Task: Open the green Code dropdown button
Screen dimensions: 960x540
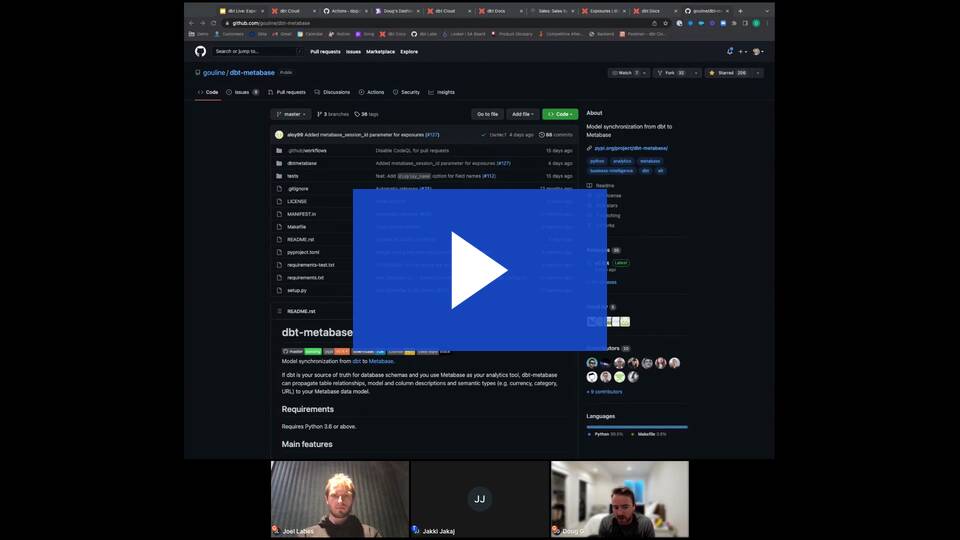Action: tap(560, 114)
